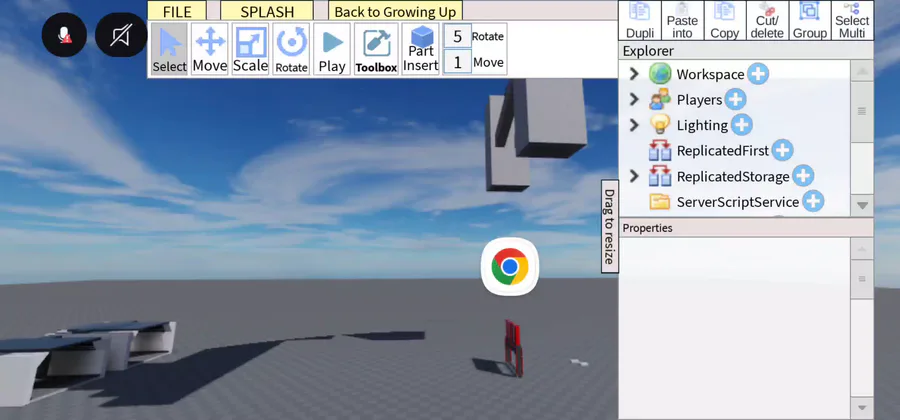Add child to ServerScriptService with plus
The width and height of the screenshot is (900, 420).
(x=813, y=201)
